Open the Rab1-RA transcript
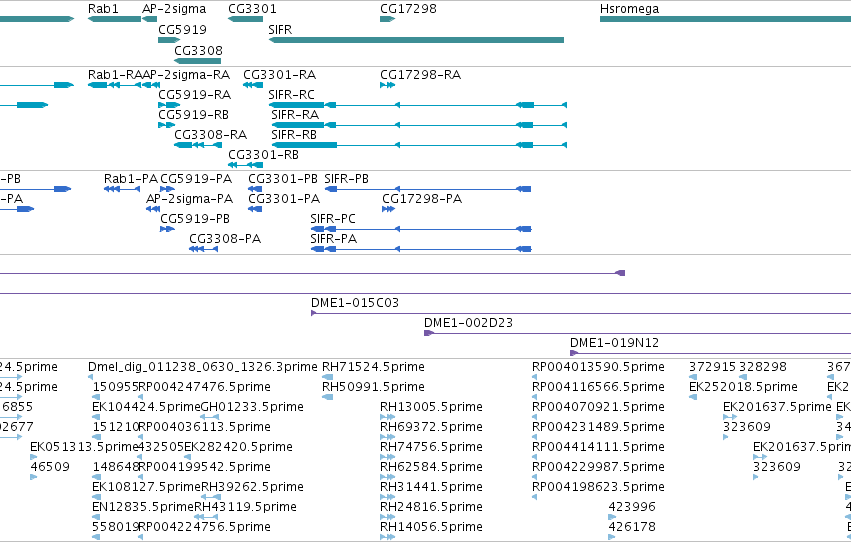851x542 pixels. coord(115,85)
